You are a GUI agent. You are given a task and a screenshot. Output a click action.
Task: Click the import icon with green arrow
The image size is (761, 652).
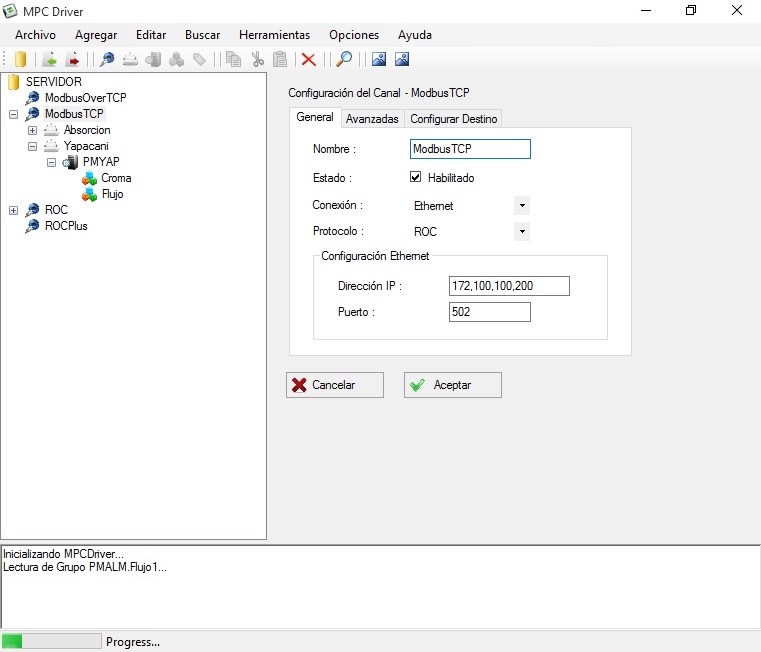(x=50, y=59)
